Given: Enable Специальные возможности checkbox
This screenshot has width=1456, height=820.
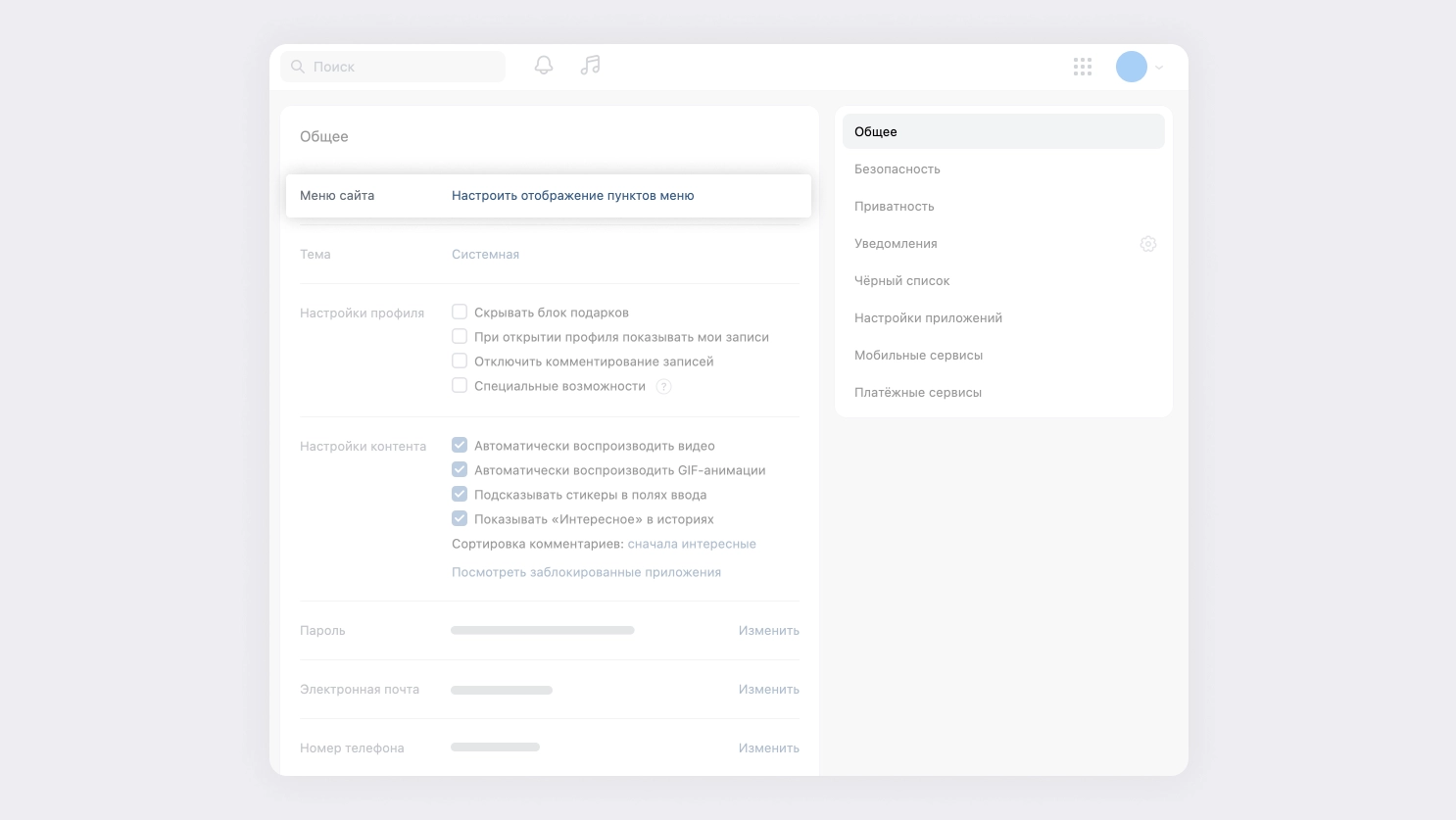Looking at the screenshot, I should click(x=460, y=385).
